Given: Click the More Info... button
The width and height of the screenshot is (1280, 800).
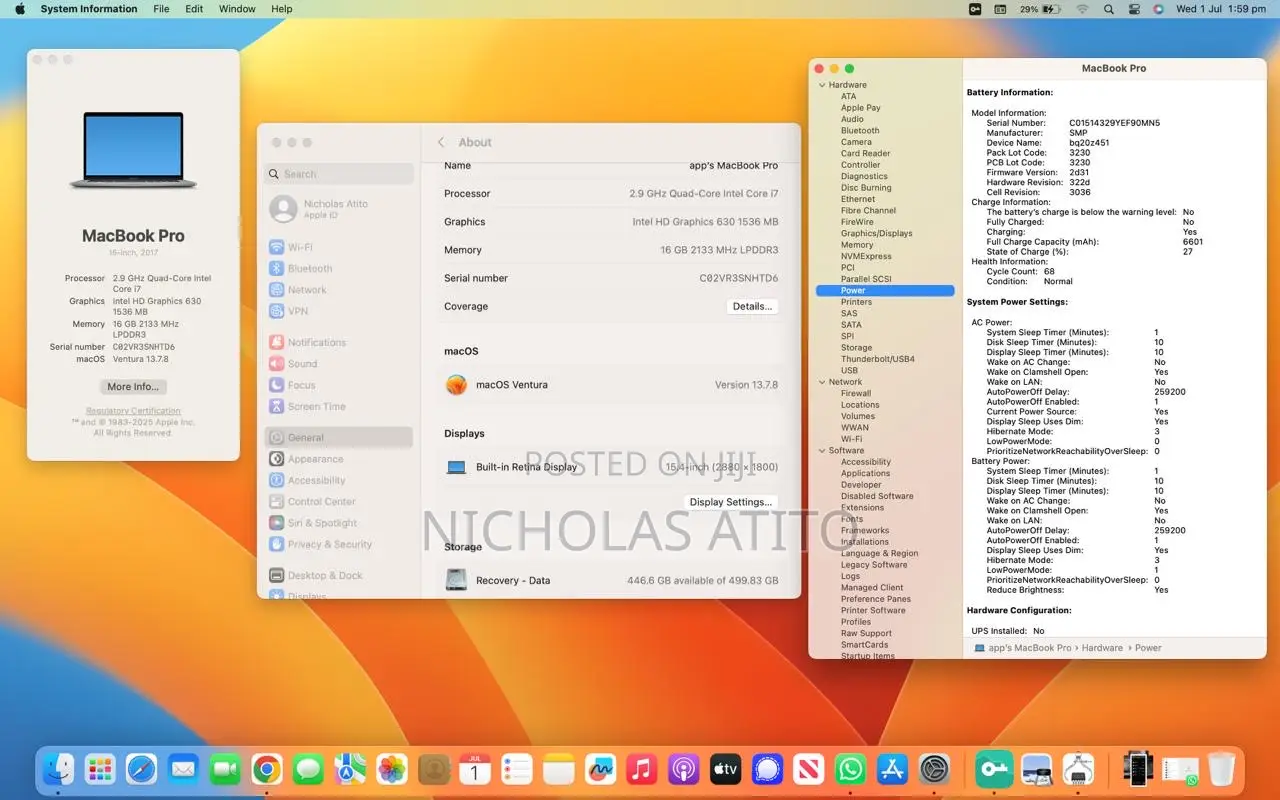Looking at the screenshot, I should [133, 387].
